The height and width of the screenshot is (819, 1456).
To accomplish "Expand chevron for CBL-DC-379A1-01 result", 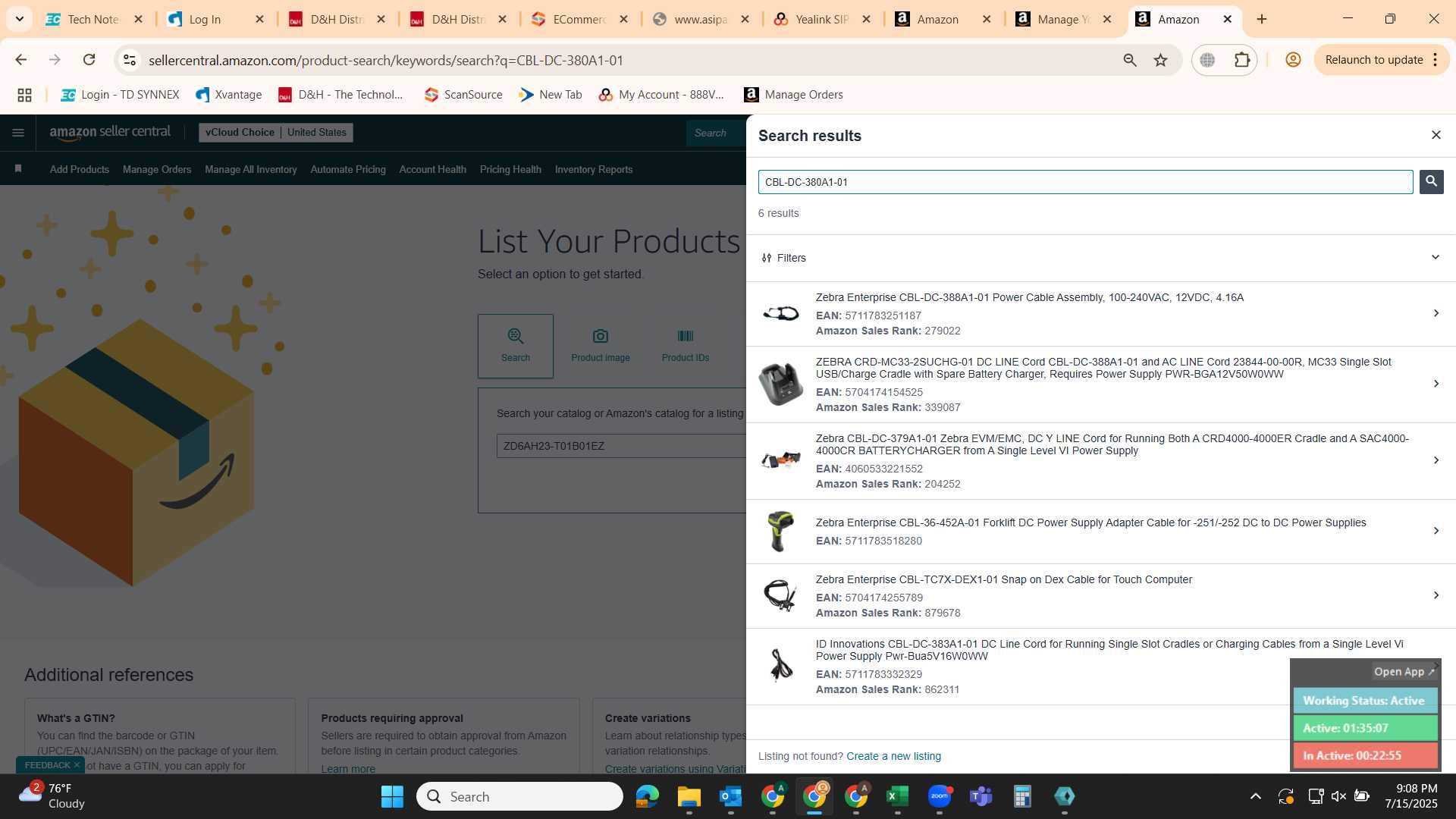I will coord(1436,460).
